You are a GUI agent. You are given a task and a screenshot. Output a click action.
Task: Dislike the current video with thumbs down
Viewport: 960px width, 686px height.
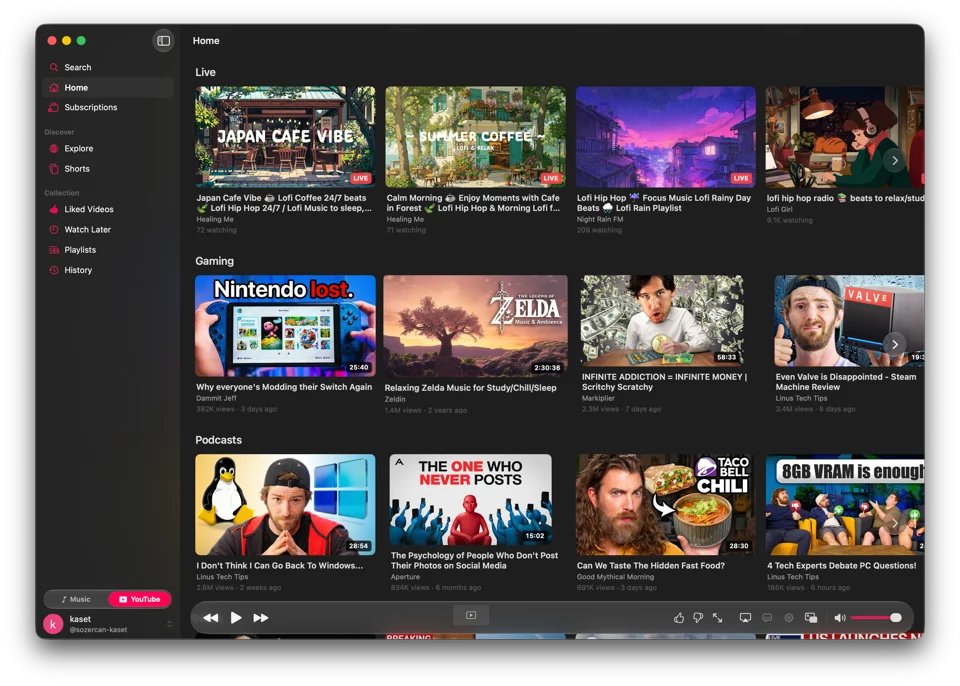pyautogui.click(x=698, y=618)
